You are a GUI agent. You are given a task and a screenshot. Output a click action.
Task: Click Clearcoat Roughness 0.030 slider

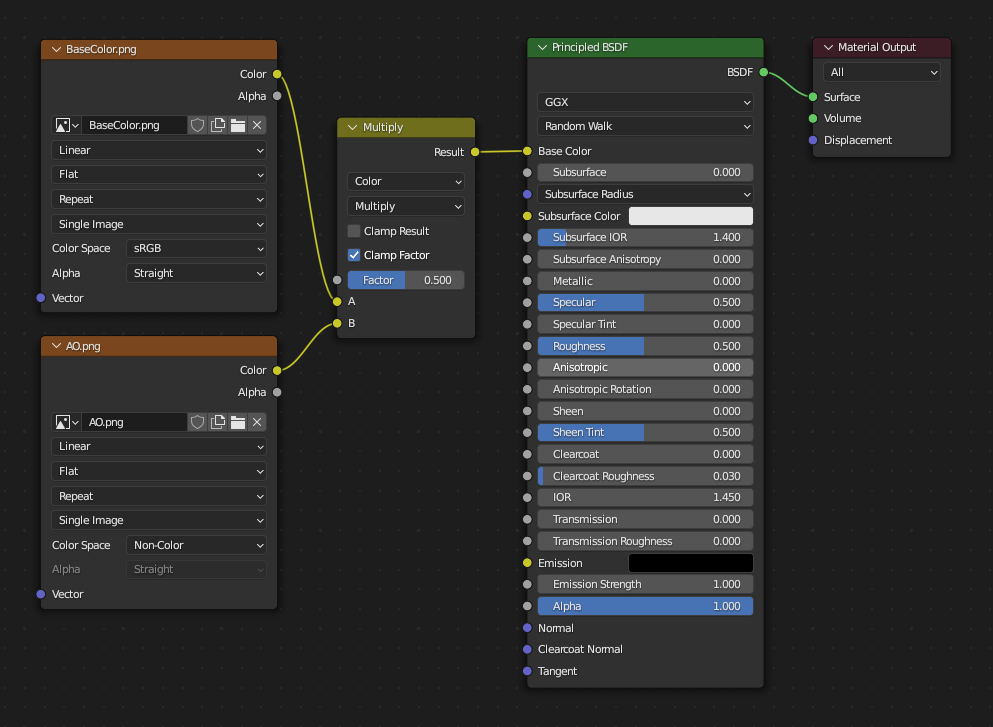coord(645,476)
